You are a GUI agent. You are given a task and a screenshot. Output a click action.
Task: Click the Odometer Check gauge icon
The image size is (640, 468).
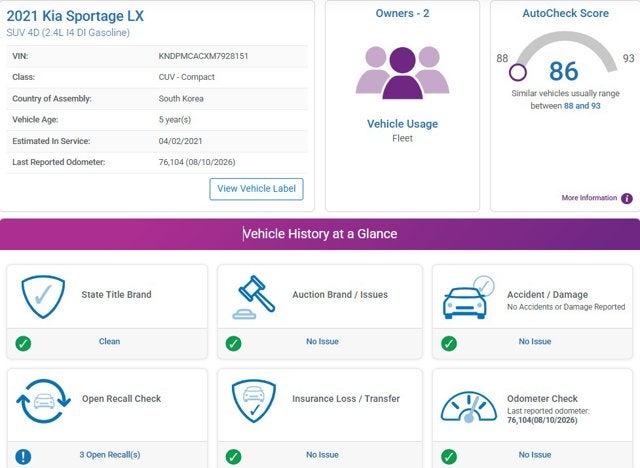click(469, 407)
